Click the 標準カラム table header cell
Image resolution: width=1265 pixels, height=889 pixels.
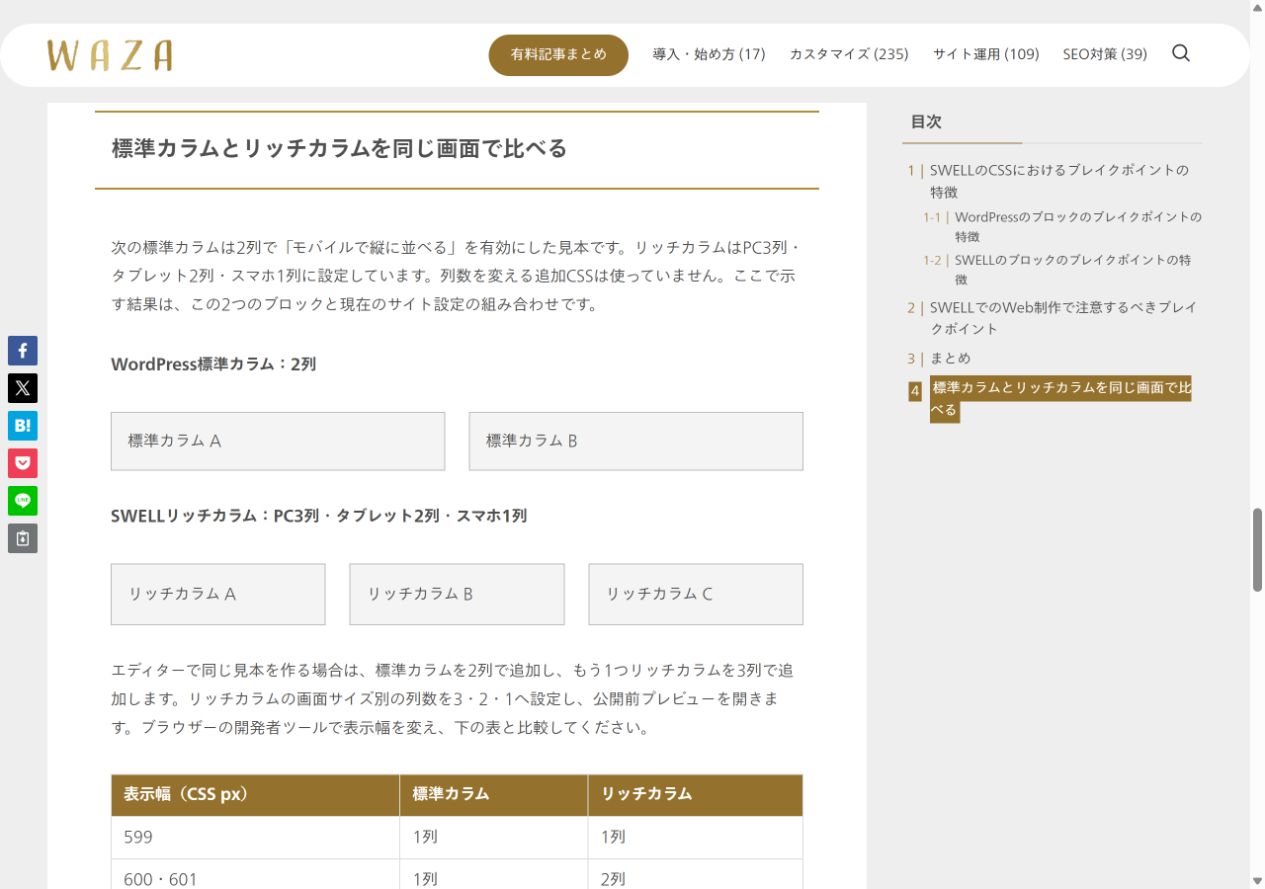[494, 795]
